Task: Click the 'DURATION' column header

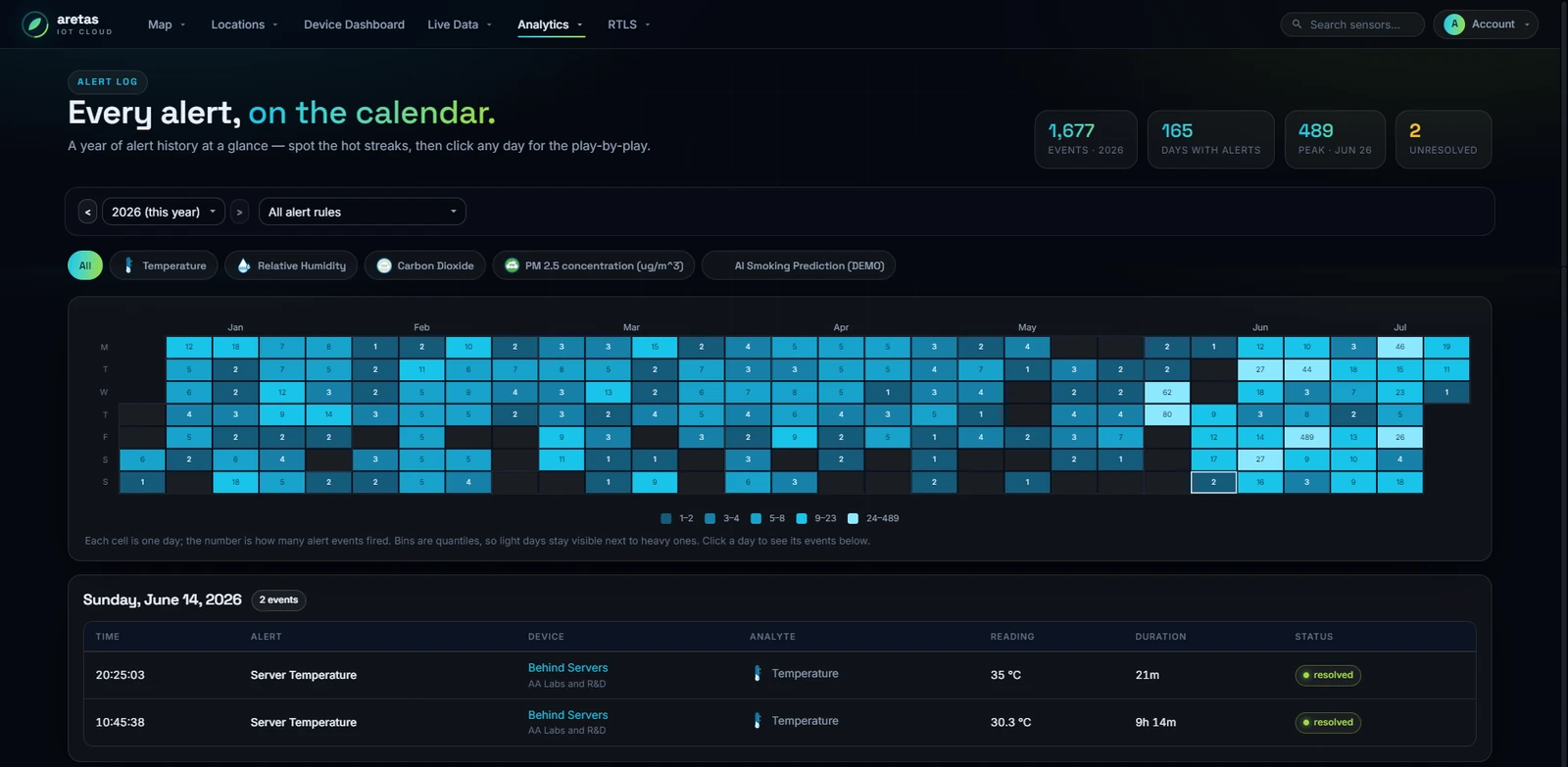Action: click(x=1160, y=637)
